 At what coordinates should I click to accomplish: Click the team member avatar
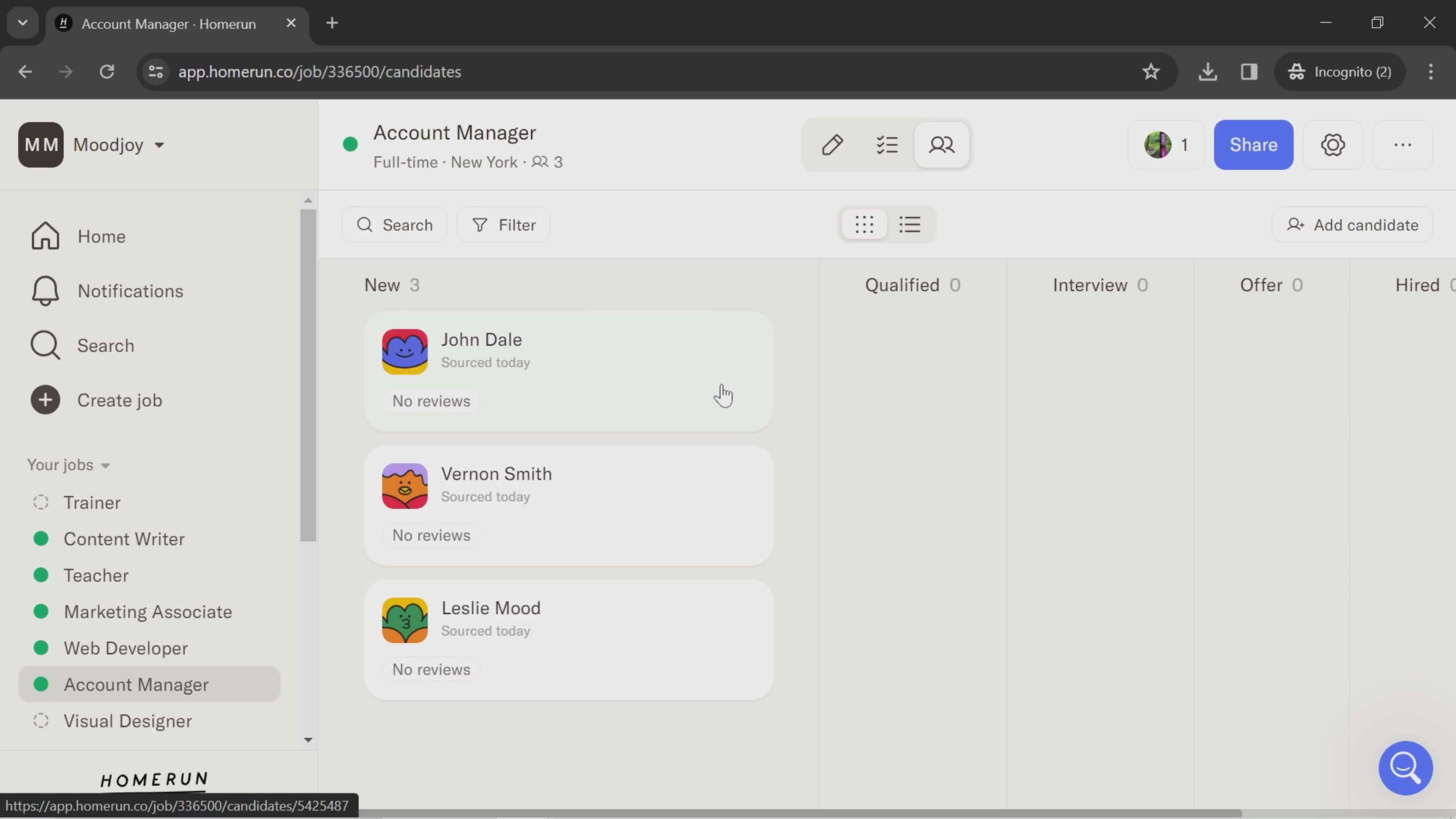coord(1158,145)
